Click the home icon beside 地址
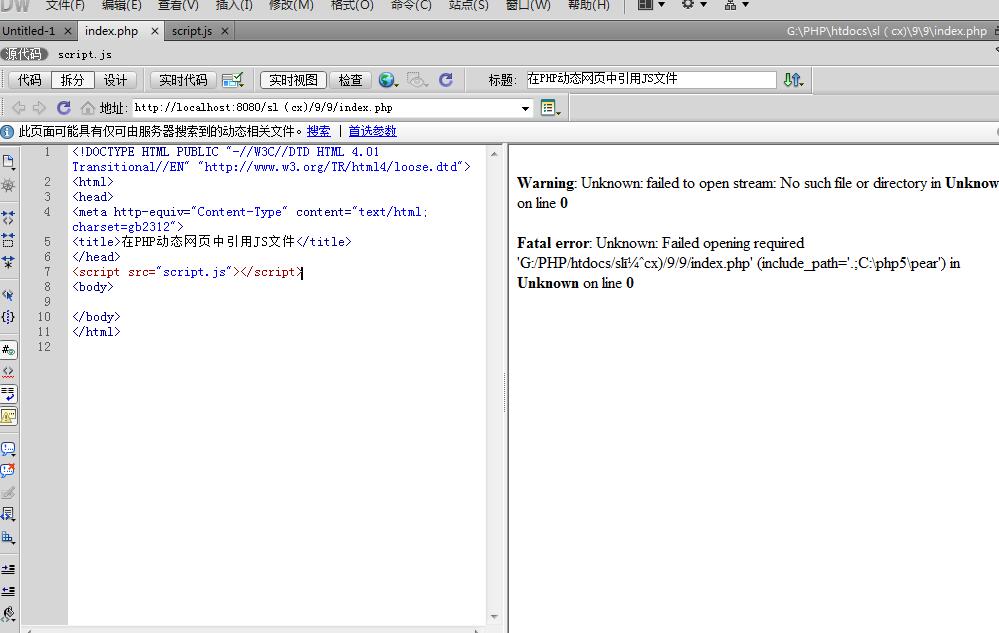The height and width of the screenshot is (633, 999). [88, 108]
